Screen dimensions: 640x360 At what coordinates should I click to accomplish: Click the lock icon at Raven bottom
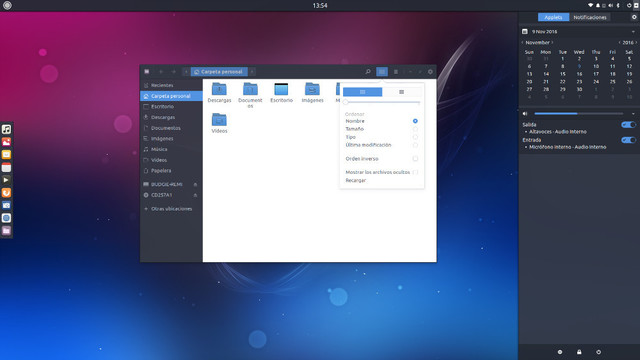(579, 352)
